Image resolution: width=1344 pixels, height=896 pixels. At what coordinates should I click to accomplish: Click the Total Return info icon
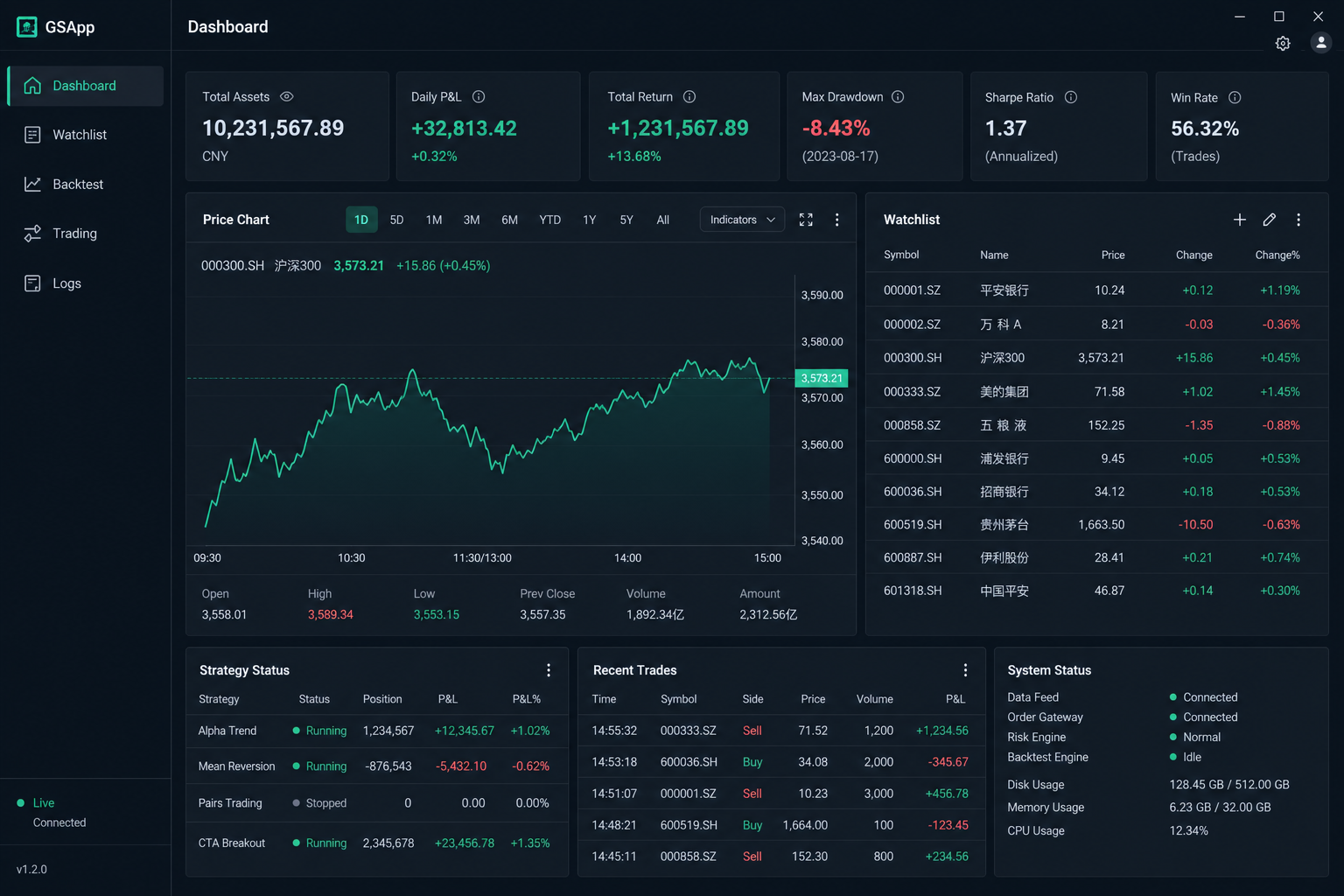pyautogui.click(x=689, y=96)
